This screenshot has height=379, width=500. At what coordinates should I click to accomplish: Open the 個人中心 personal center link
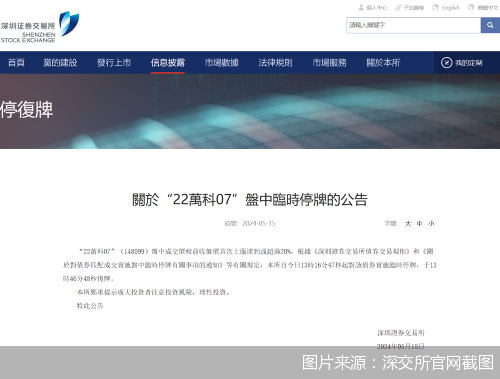tap(373, 7)
